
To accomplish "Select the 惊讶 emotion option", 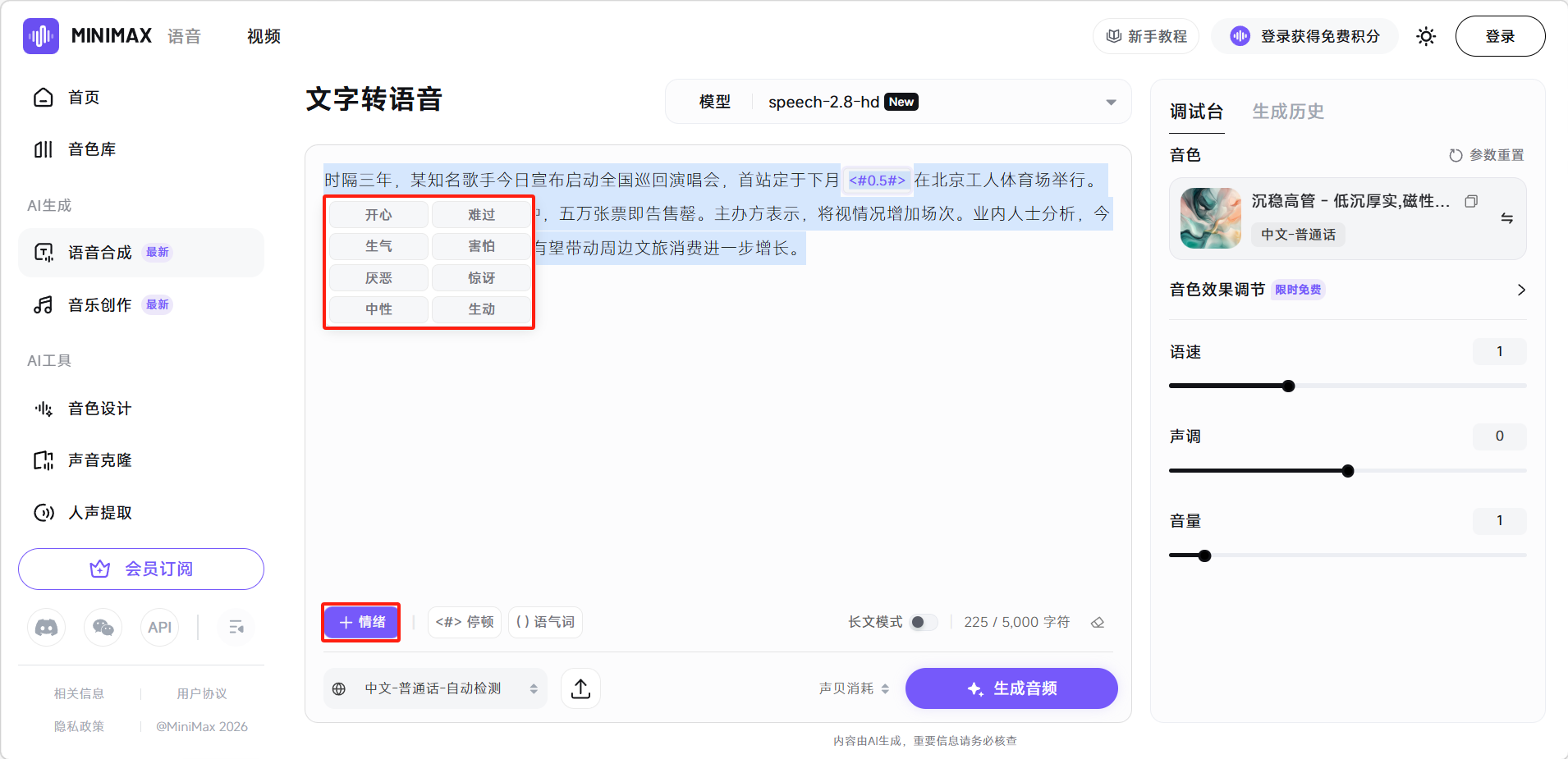I will point(481,278).
